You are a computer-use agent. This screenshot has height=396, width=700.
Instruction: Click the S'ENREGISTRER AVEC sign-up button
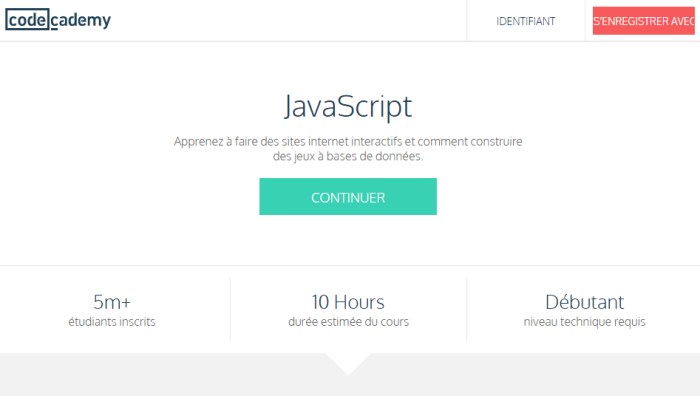[643, 21]
